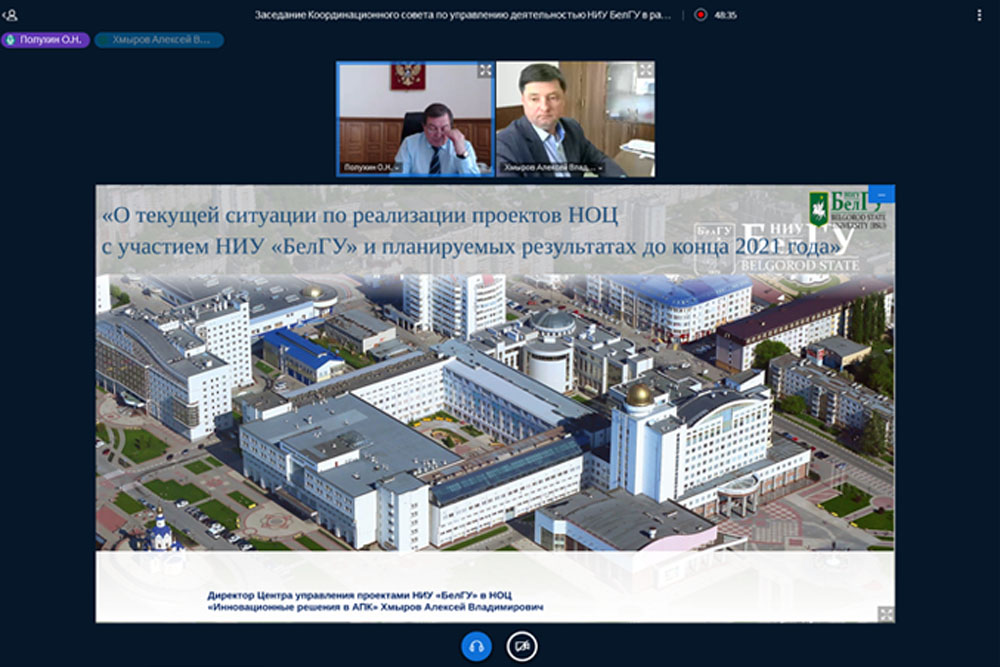Screen dimensions: 1000x667
Task: Make the presentation slide fullscreen
Action: (884, 613)
